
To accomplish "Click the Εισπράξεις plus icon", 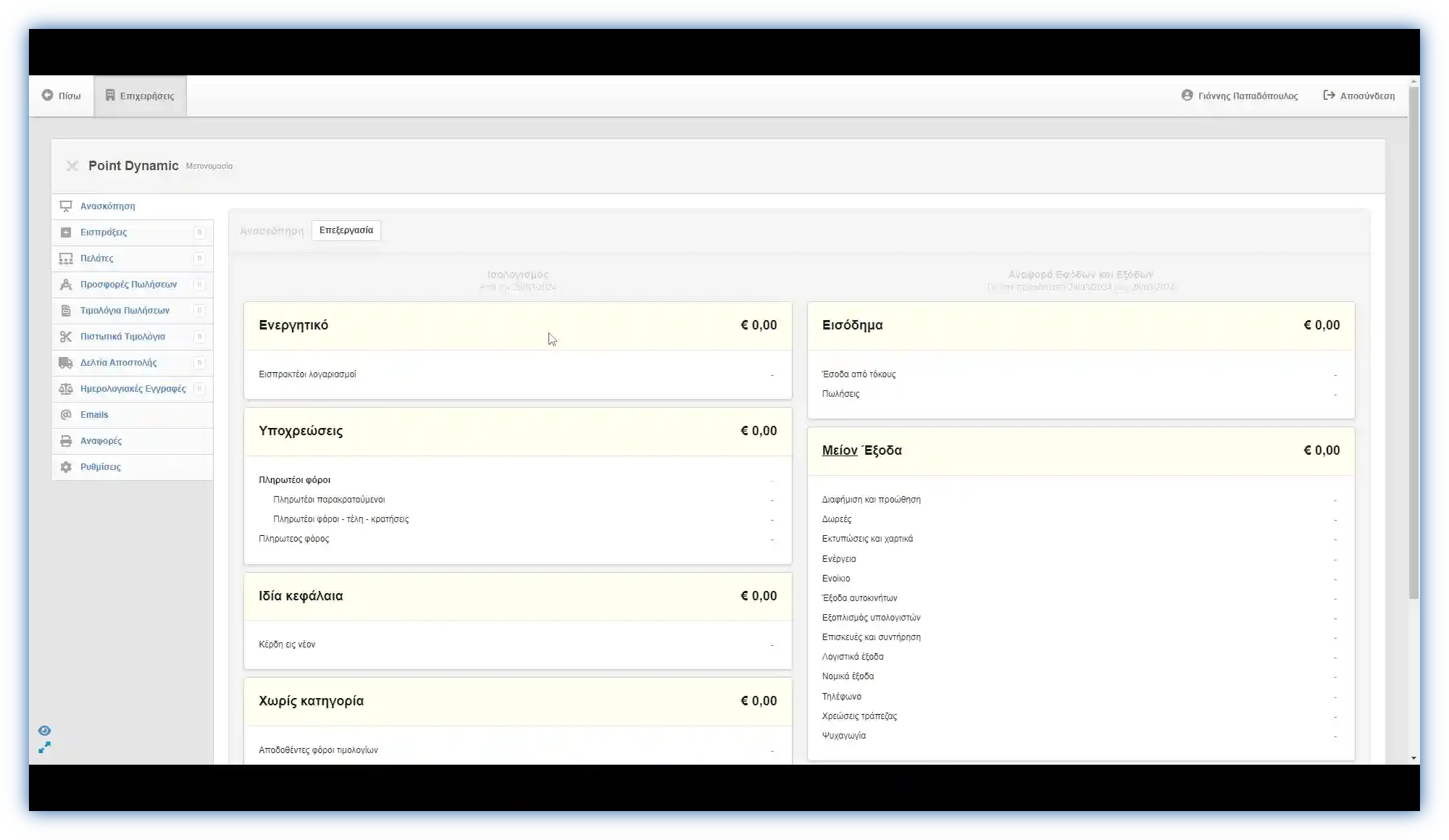I will 66,232.
